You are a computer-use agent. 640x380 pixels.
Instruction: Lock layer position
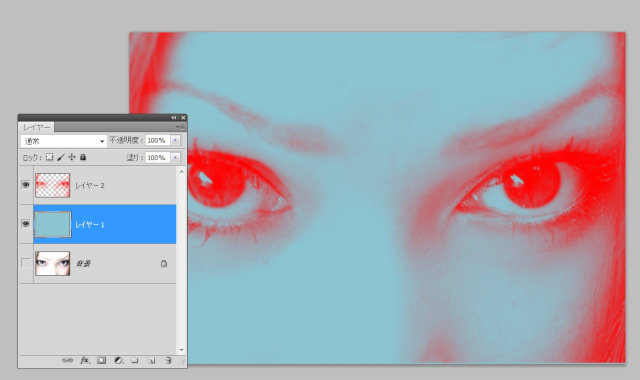tap(72, 157)
